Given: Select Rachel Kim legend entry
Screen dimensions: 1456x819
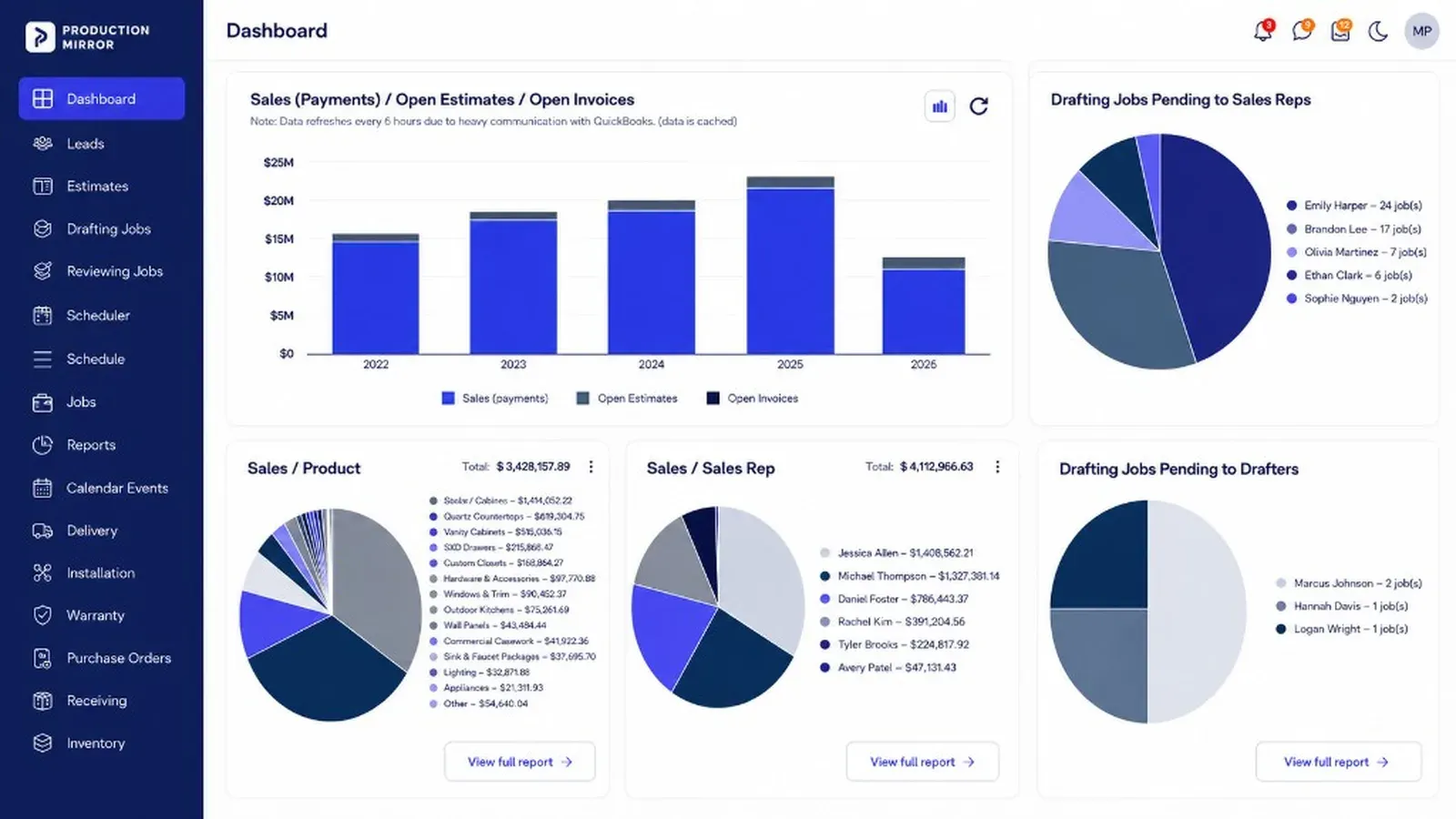Looking at the screenshot, I should click(892, 622).
